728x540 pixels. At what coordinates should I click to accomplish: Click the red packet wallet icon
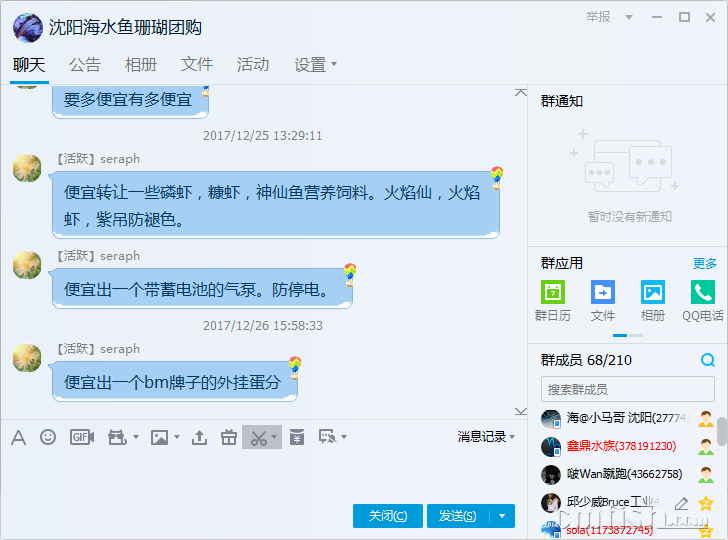[x=297, y=437]
